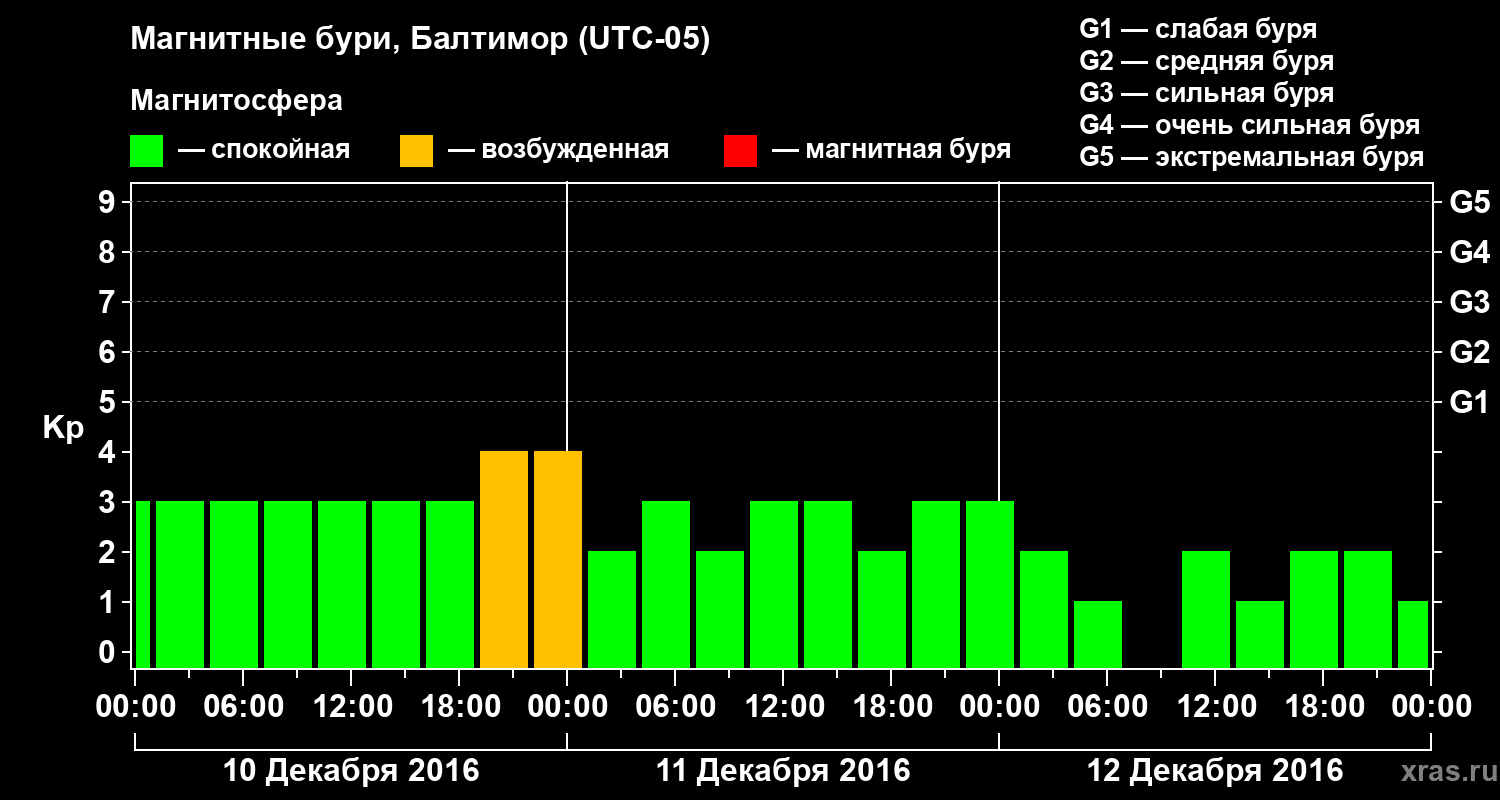Click the 00:00 label between 10 and 11 December

coord(567,706)
